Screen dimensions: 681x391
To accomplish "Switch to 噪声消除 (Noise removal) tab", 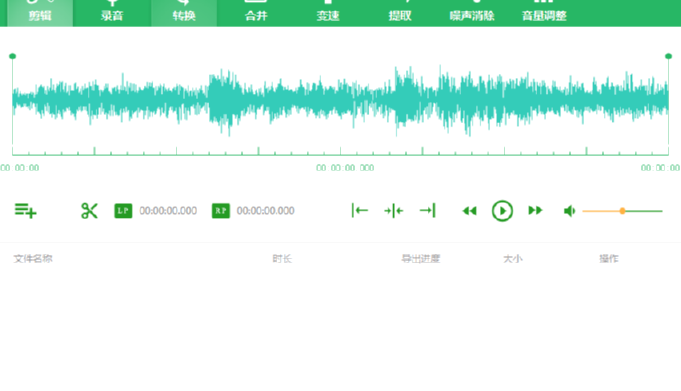I will (x=472, y=13).
